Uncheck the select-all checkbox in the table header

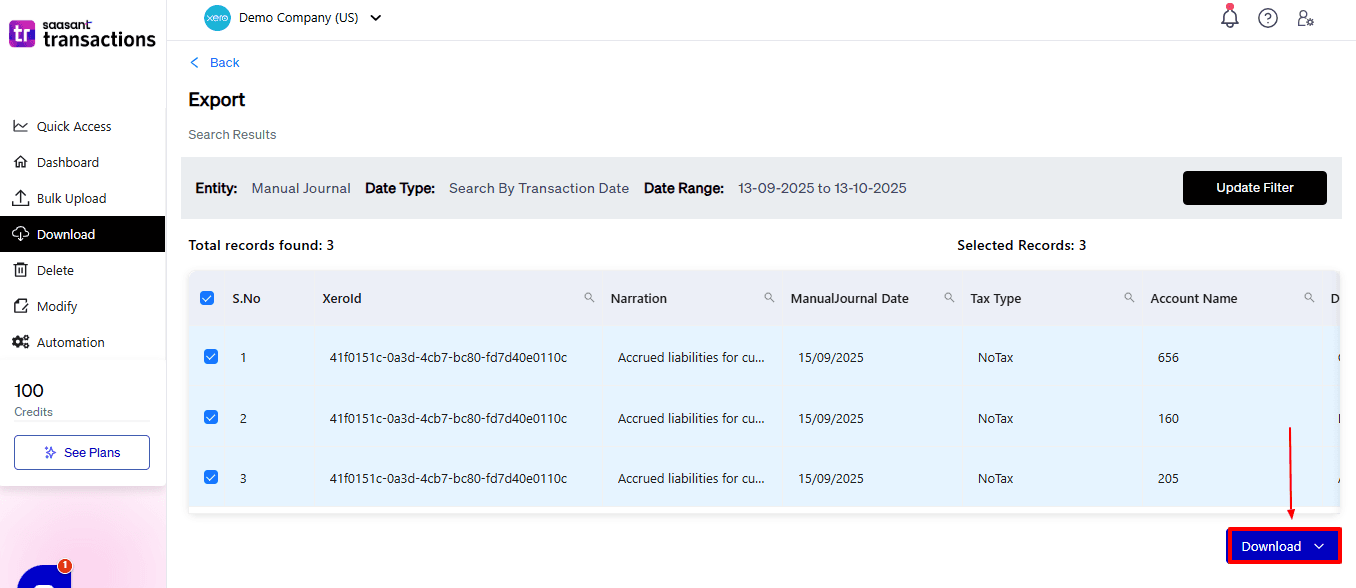[208, 297]
